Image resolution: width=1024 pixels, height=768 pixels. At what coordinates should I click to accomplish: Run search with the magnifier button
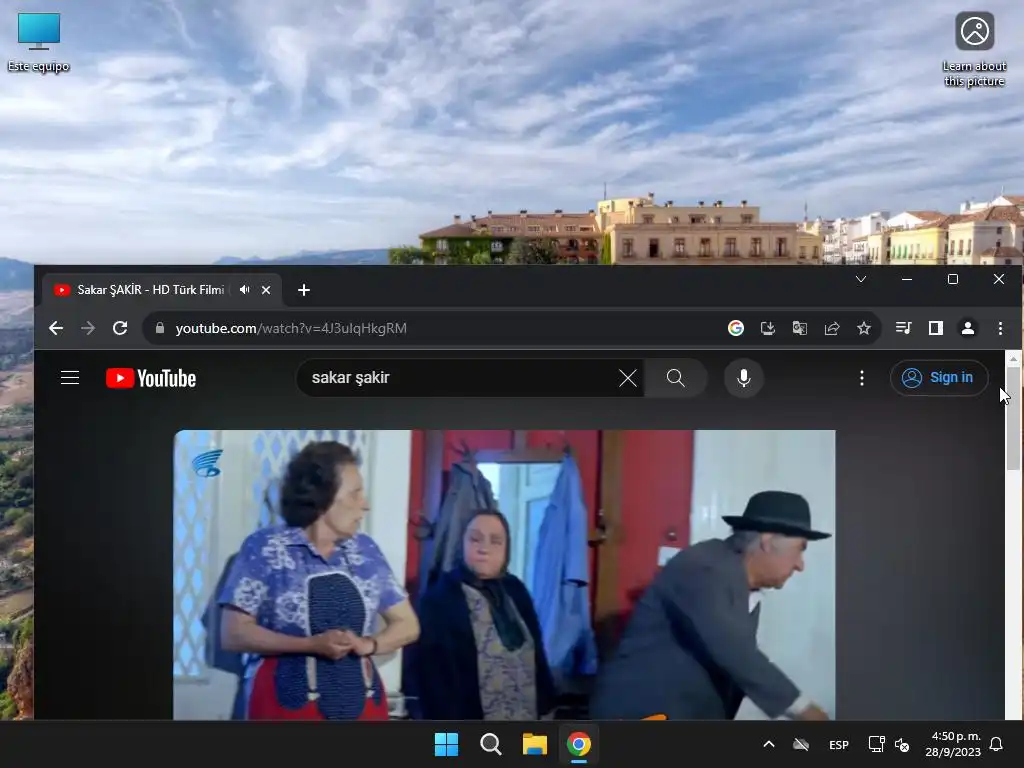675,377
